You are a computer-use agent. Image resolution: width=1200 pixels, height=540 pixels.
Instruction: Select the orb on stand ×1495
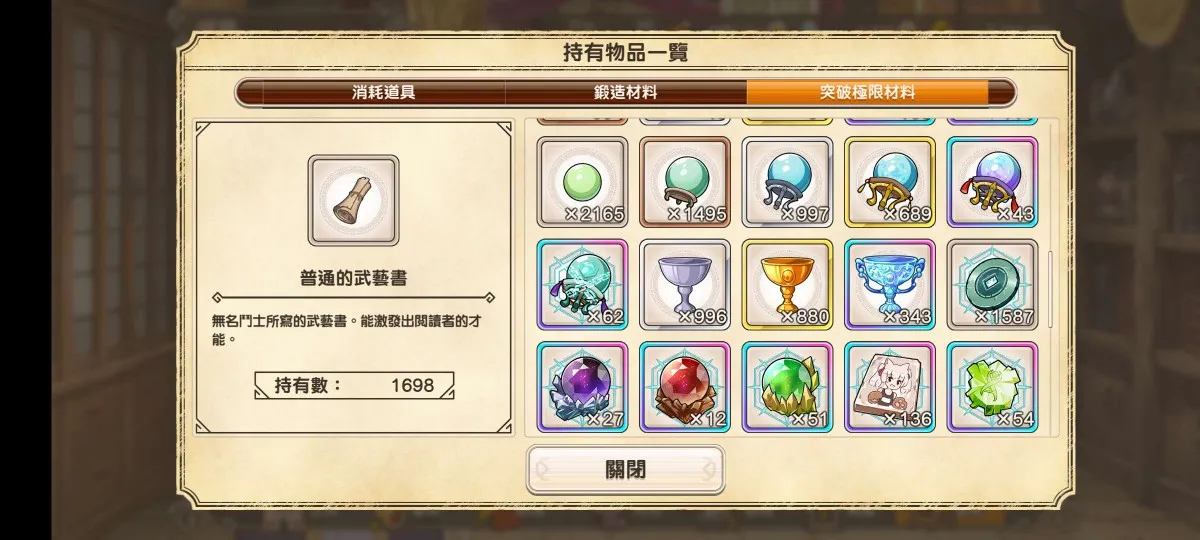(x=685, y=182)
